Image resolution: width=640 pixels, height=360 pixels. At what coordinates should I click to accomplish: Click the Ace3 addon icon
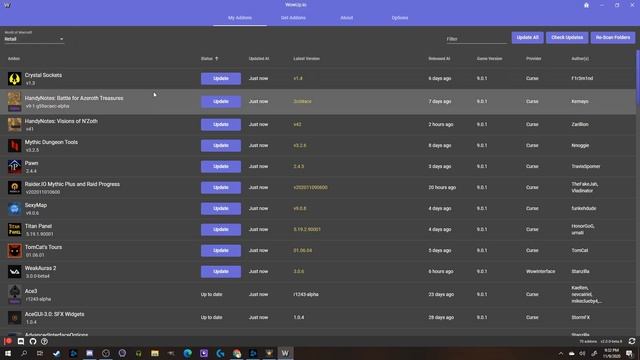(x=14, y=294)
